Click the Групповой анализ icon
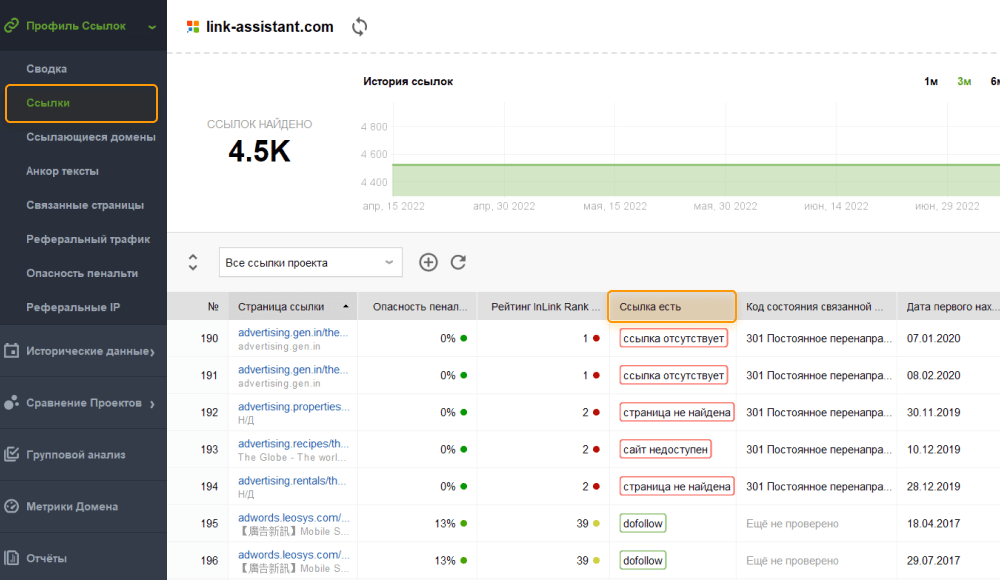 tap(11, 454)
